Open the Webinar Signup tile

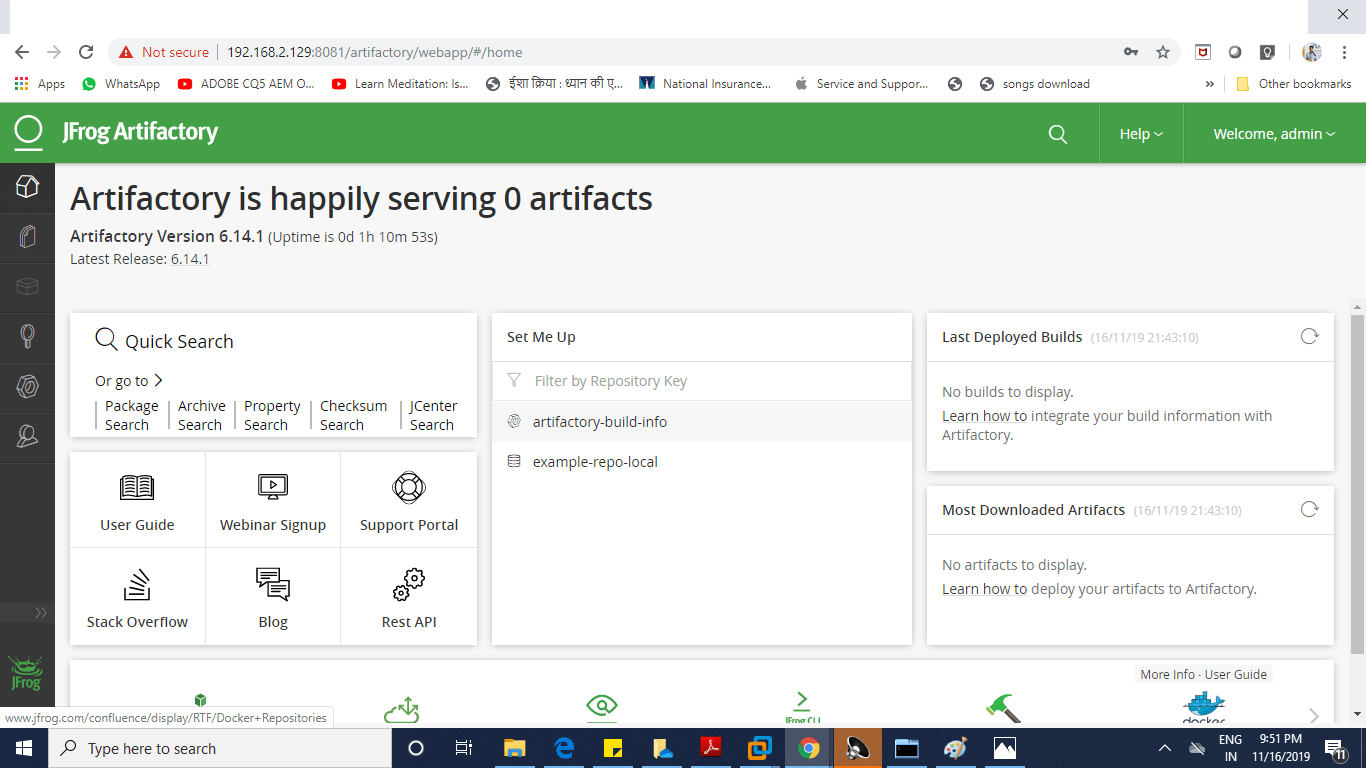click(x=273, y=500)
